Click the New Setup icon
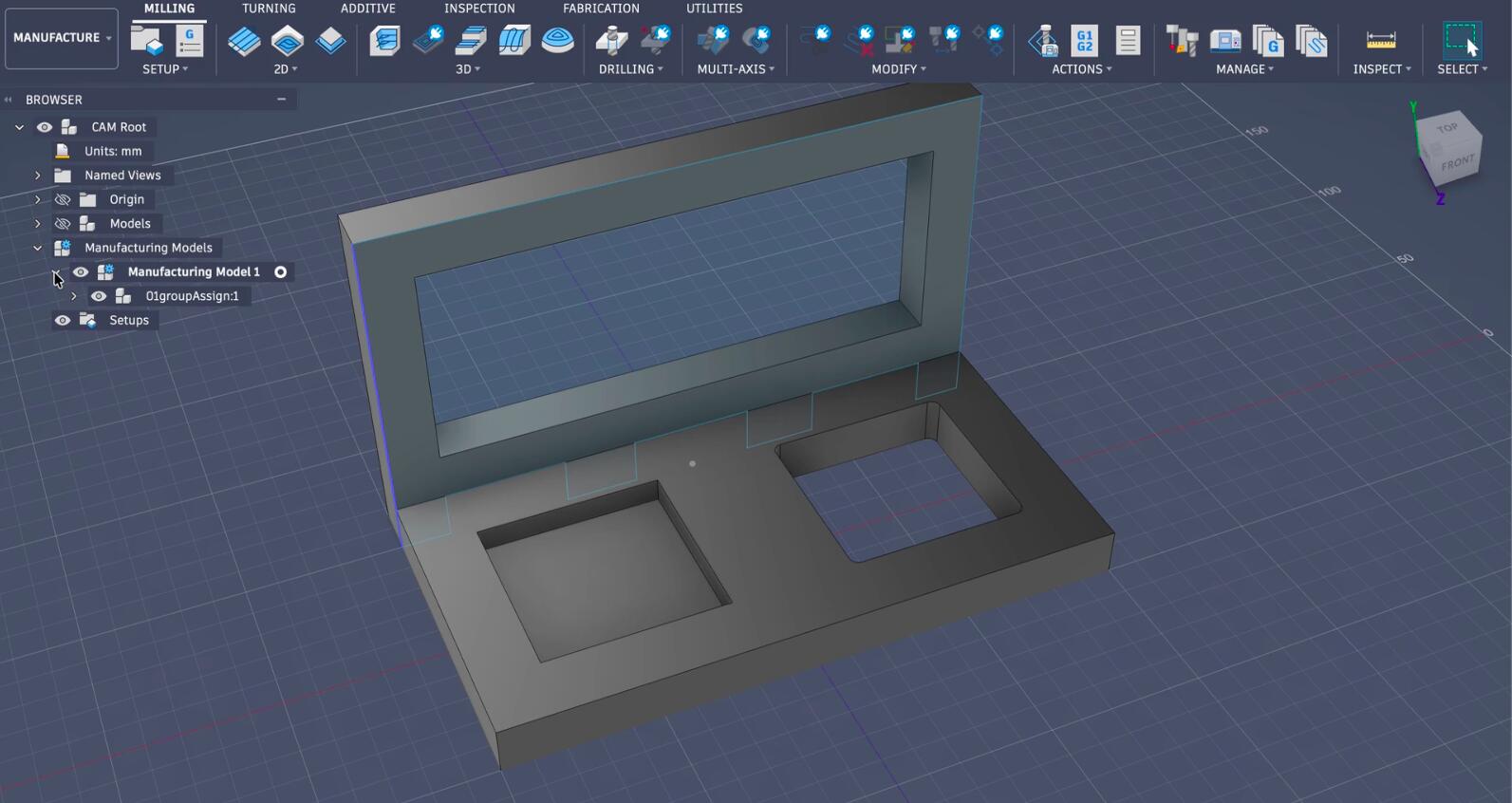Viewport: 1512px width, 803px height. click(x=146, y=41)
